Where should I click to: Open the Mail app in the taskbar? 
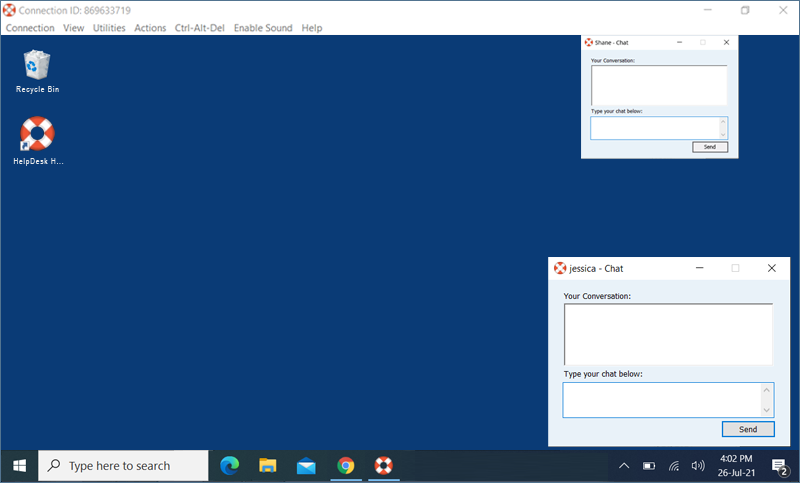(x=306, y=465)
